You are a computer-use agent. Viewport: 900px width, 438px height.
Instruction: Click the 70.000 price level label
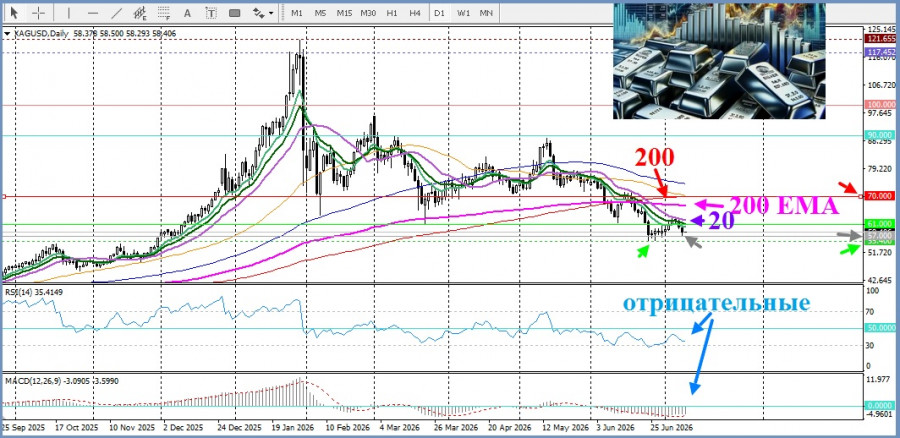880,196
